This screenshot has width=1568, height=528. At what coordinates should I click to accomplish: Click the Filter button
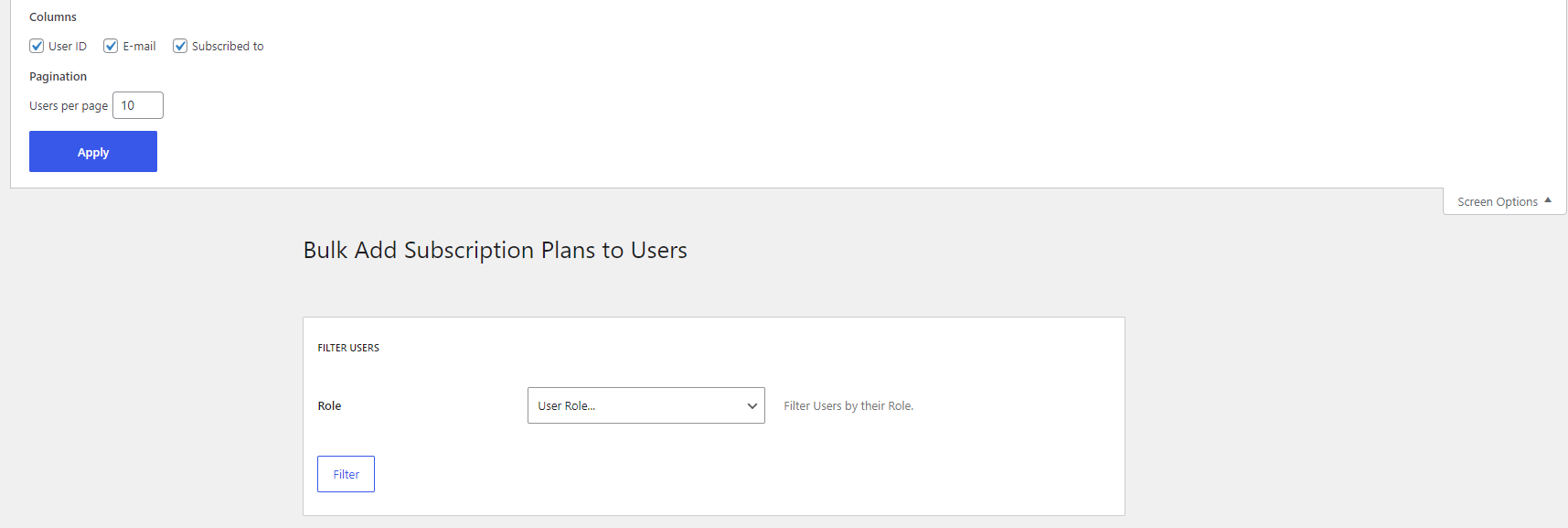tap(346, 474)
